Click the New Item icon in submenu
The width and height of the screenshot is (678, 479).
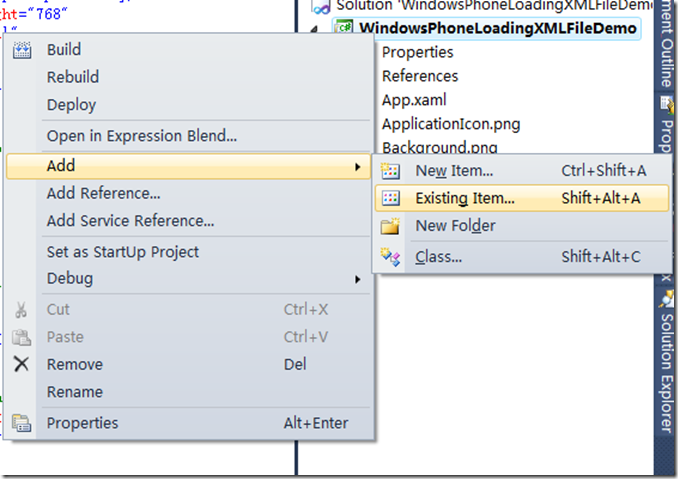coord(390,171)
